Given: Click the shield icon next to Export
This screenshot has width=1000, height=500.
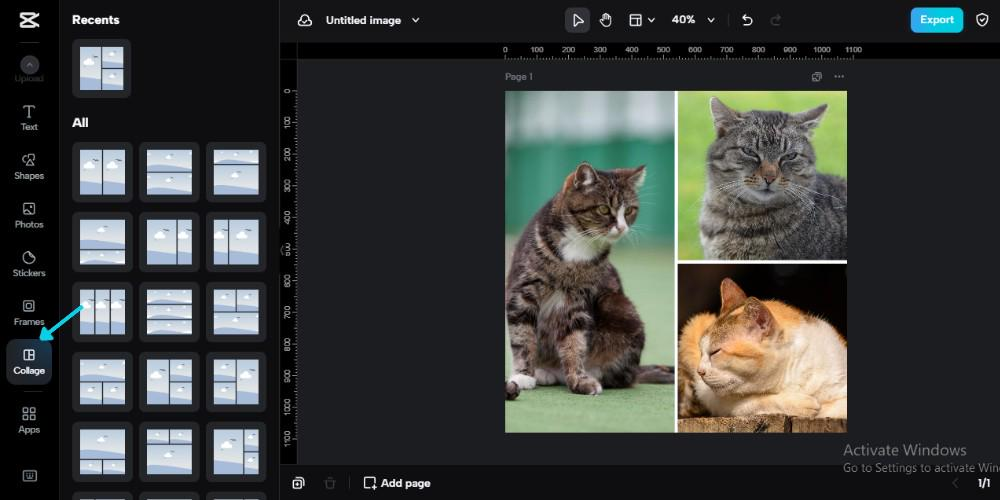Looking at the screenshot, I should tap(982, 20).
